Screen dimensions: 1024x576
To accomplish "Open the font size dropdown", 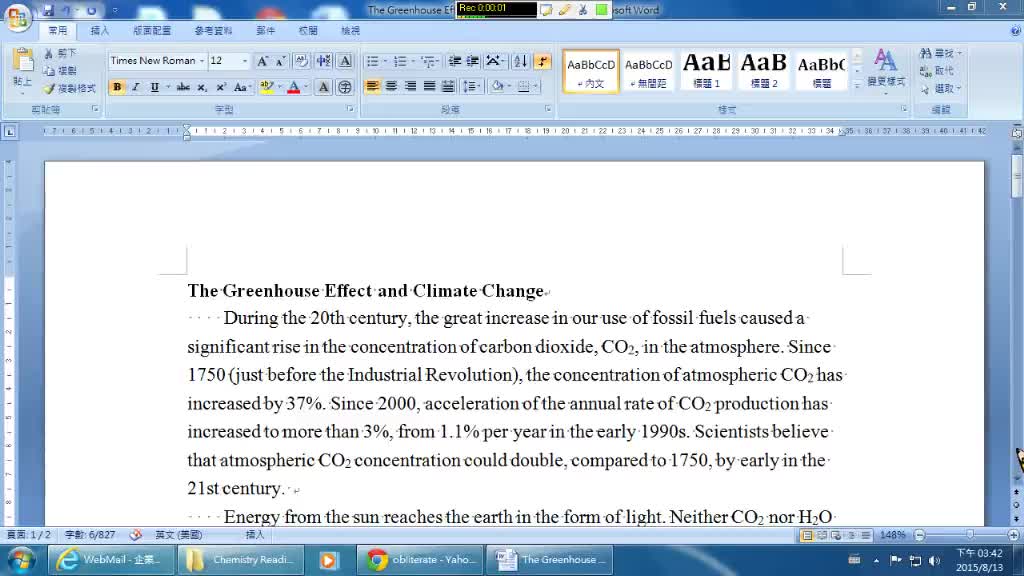I will [245, 61].
